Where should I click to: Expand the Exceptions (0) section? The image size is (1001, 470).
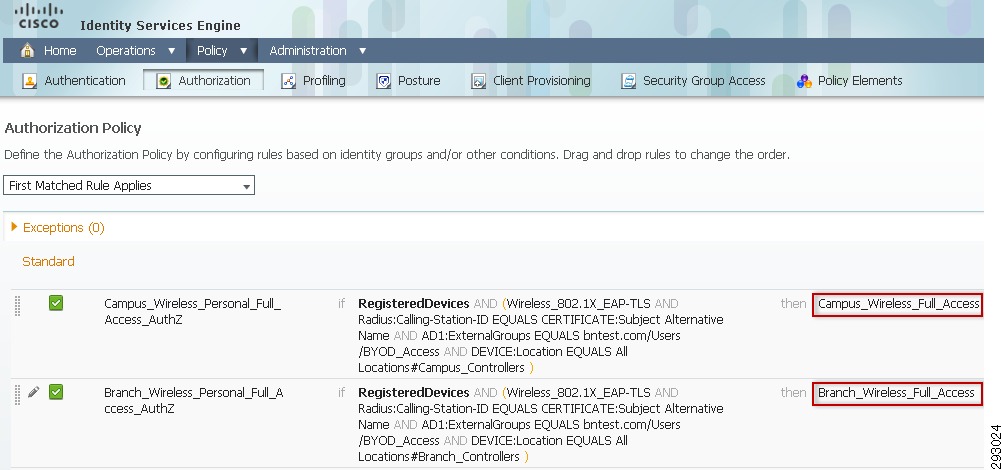click(14, 227)
